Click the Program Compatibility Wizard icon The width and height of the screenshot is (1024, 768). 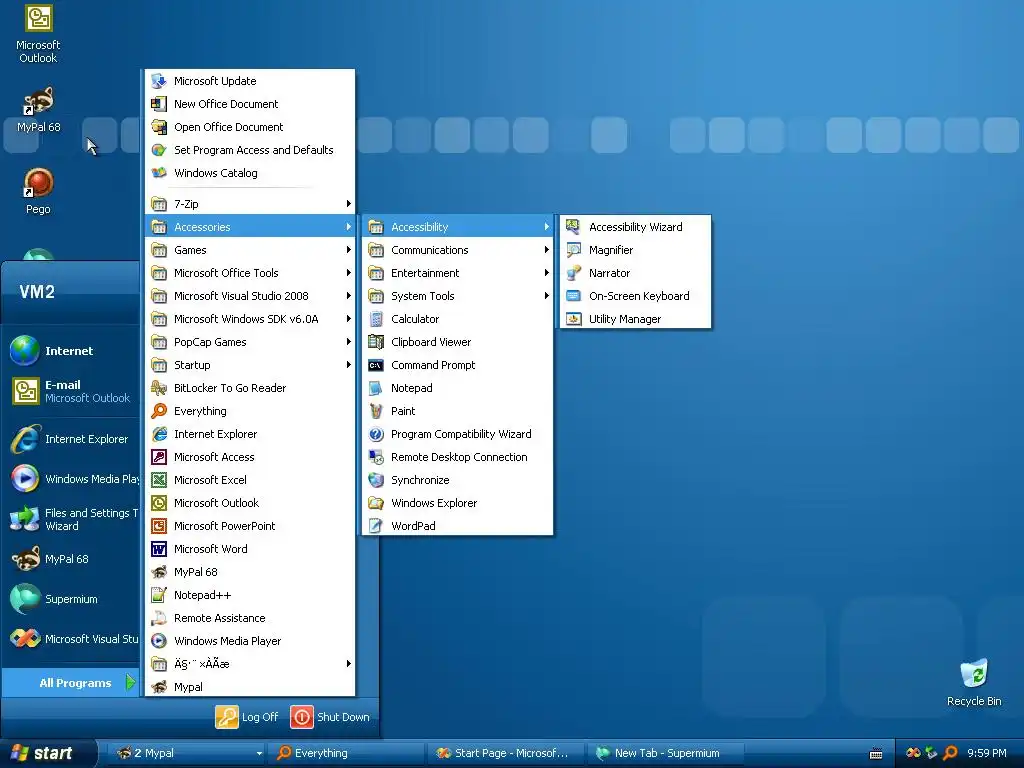click(376, 434)
